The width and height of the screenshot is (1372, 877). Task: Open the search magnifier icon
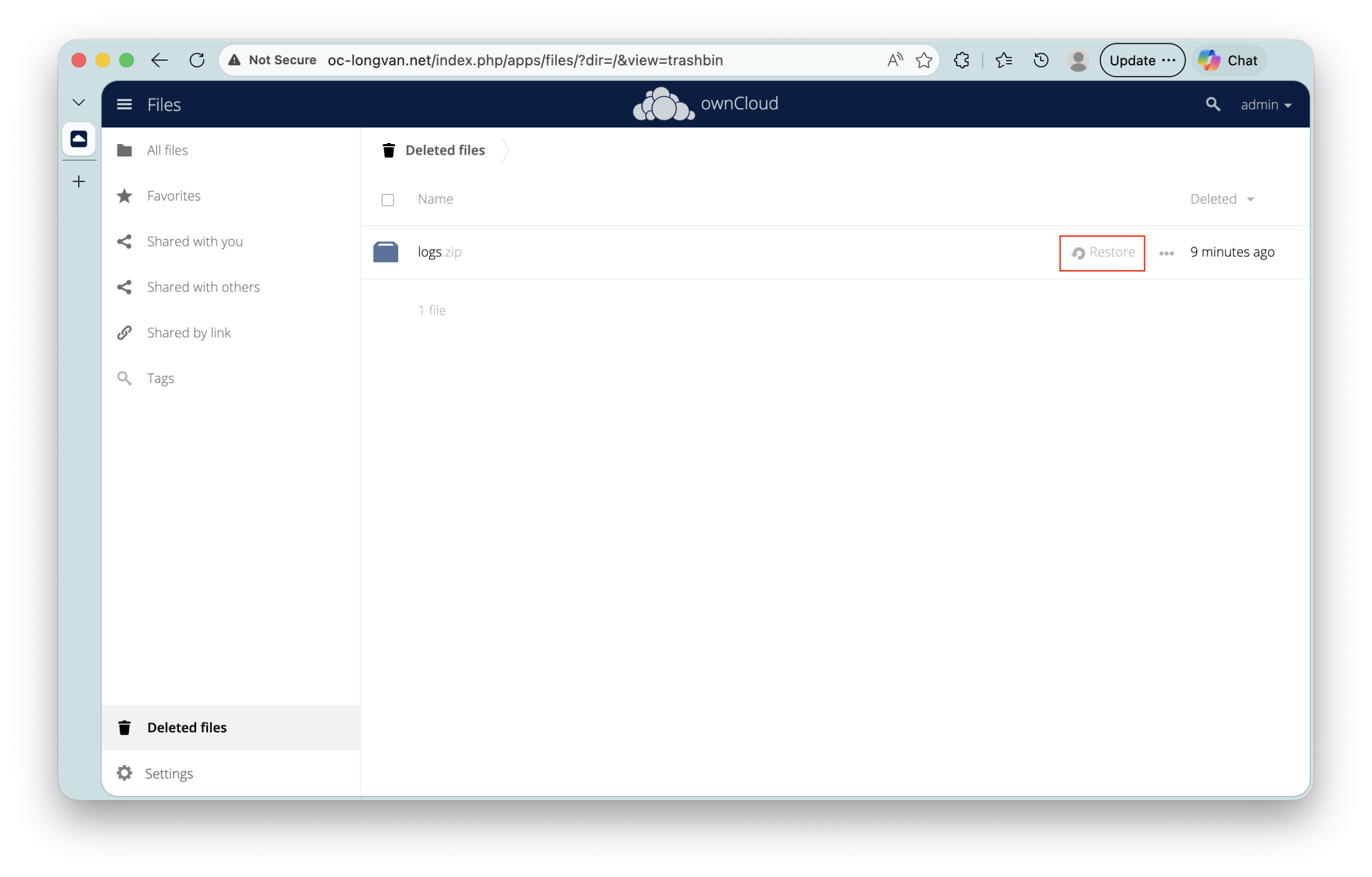(1212, 104)
